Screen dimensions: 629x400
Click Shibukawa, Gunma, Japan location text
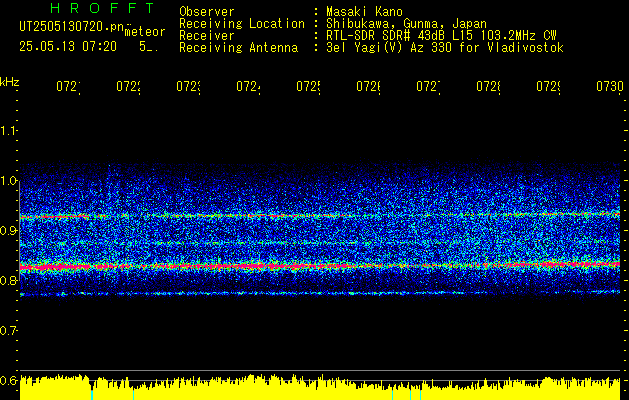[x=406, y=24]
